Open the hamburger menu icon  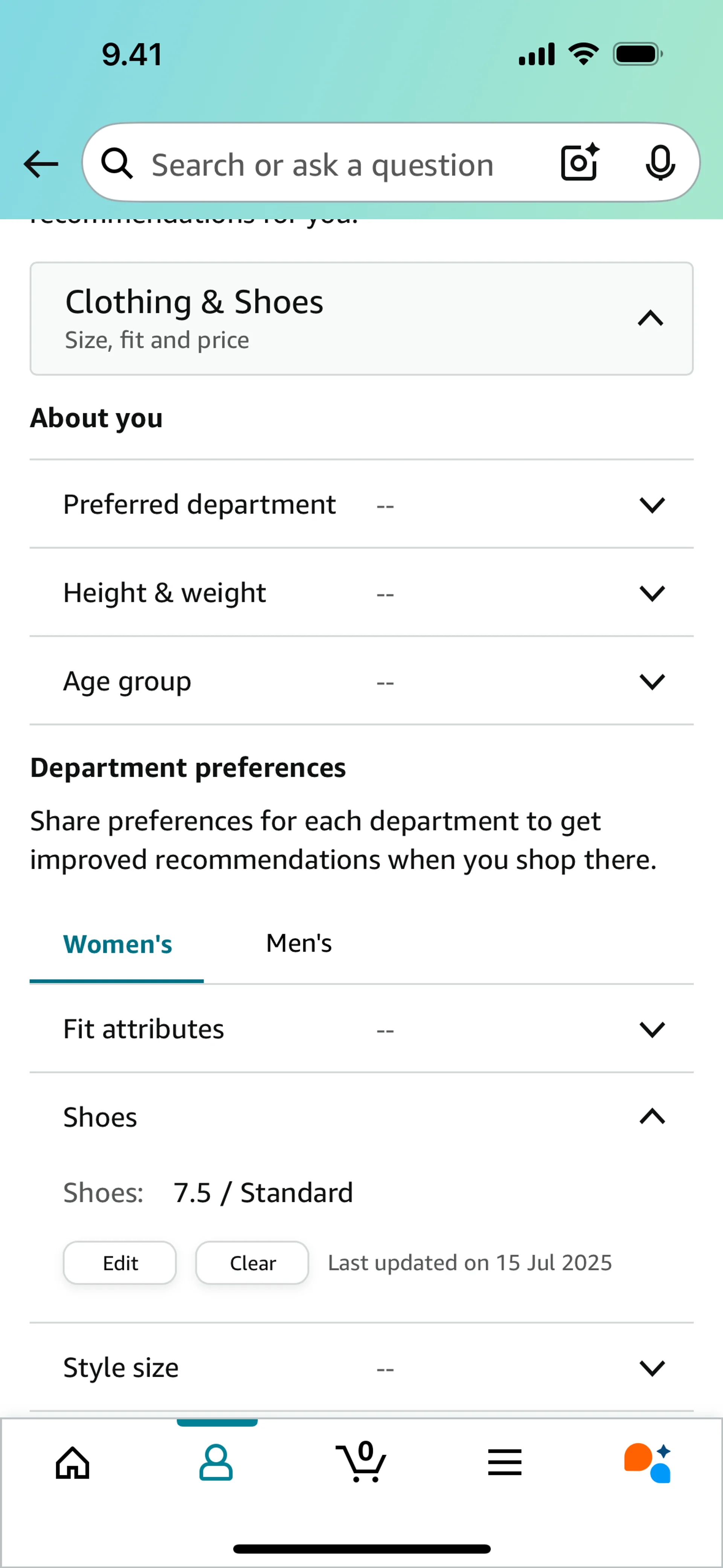click(x=505, y=1463)
